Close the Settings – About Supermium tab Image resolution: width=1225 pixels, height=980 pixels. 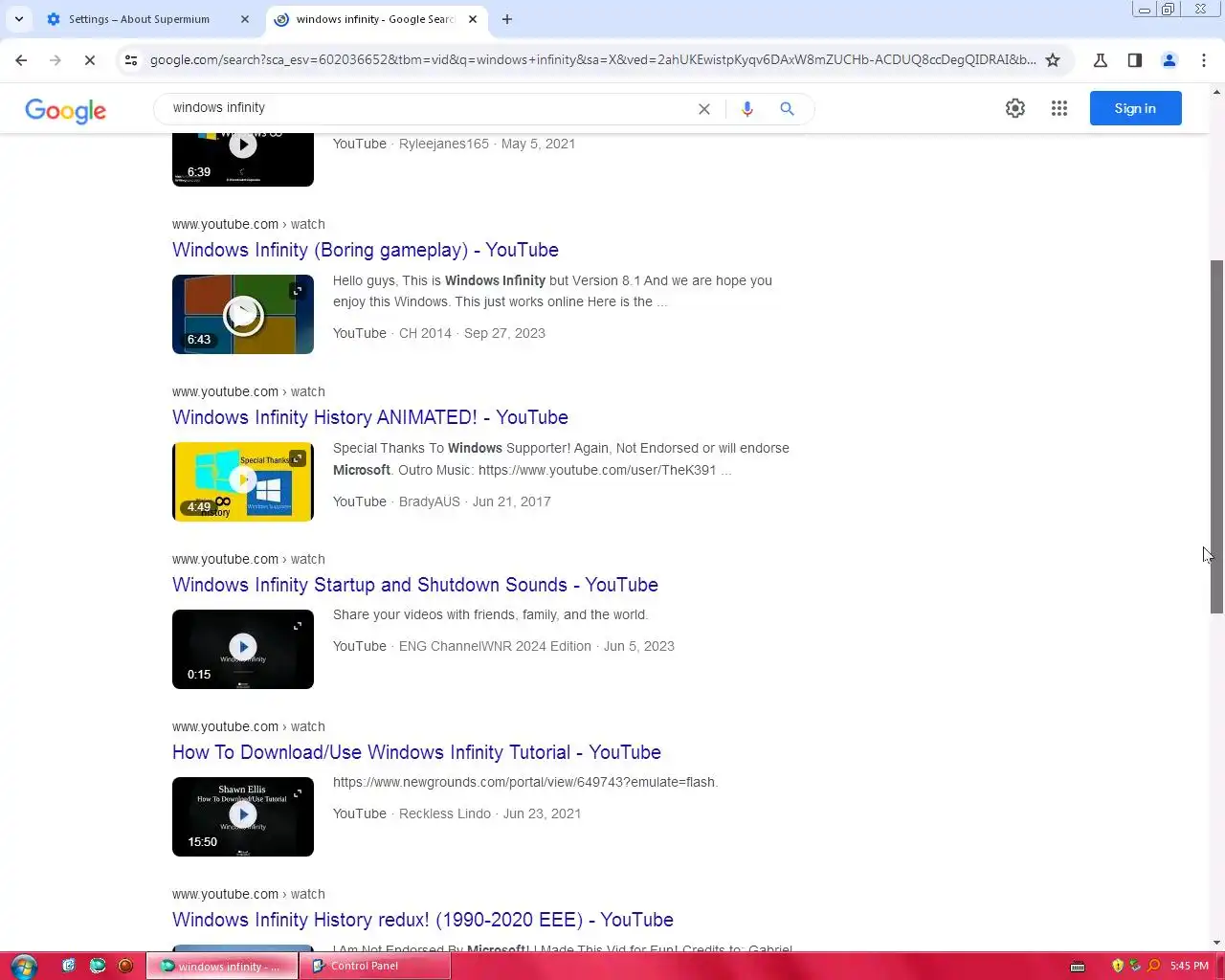[245, 19]
